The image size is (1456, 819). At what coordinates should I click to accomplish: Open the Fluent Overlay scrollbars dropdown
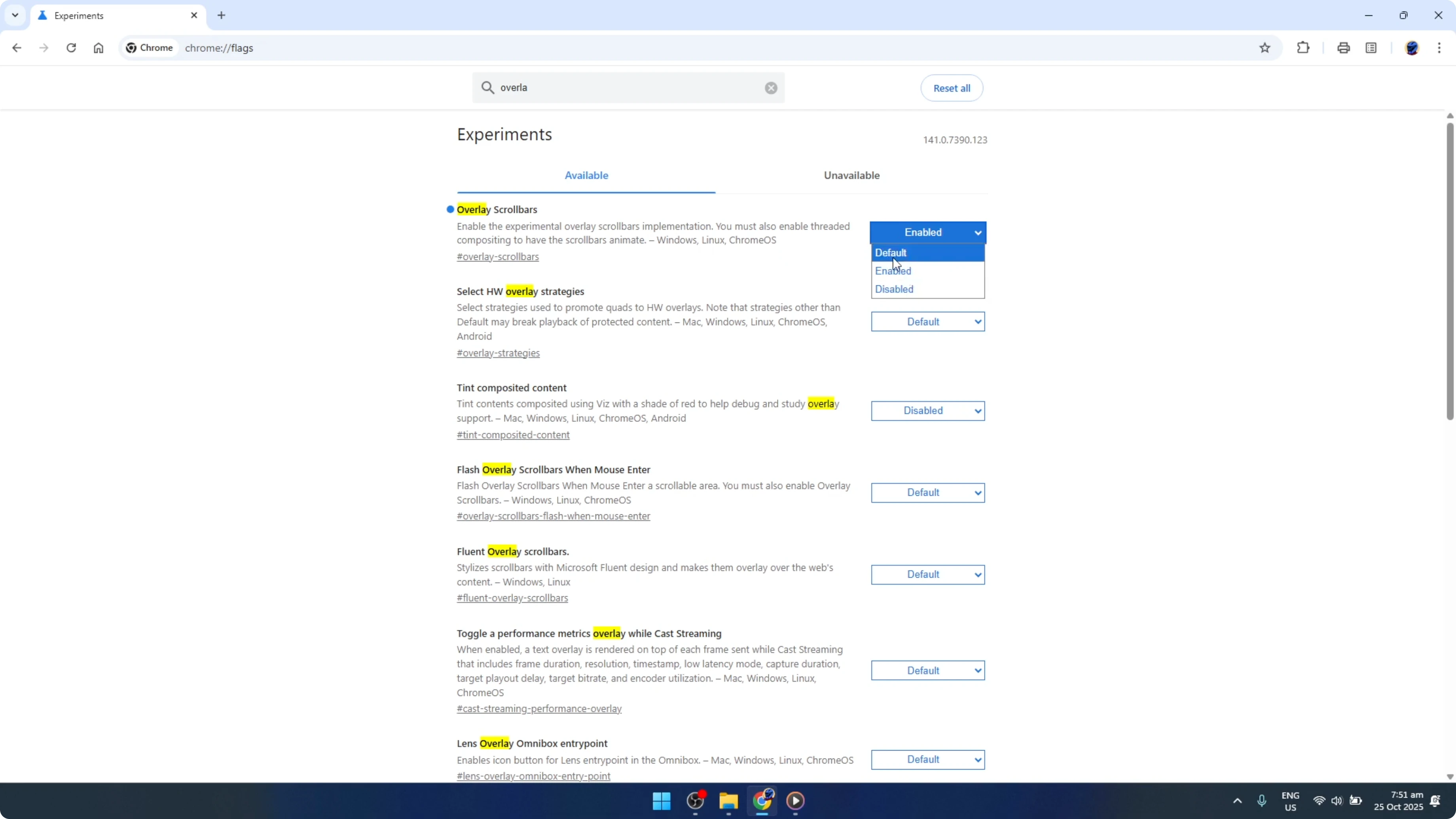point(927,574)
